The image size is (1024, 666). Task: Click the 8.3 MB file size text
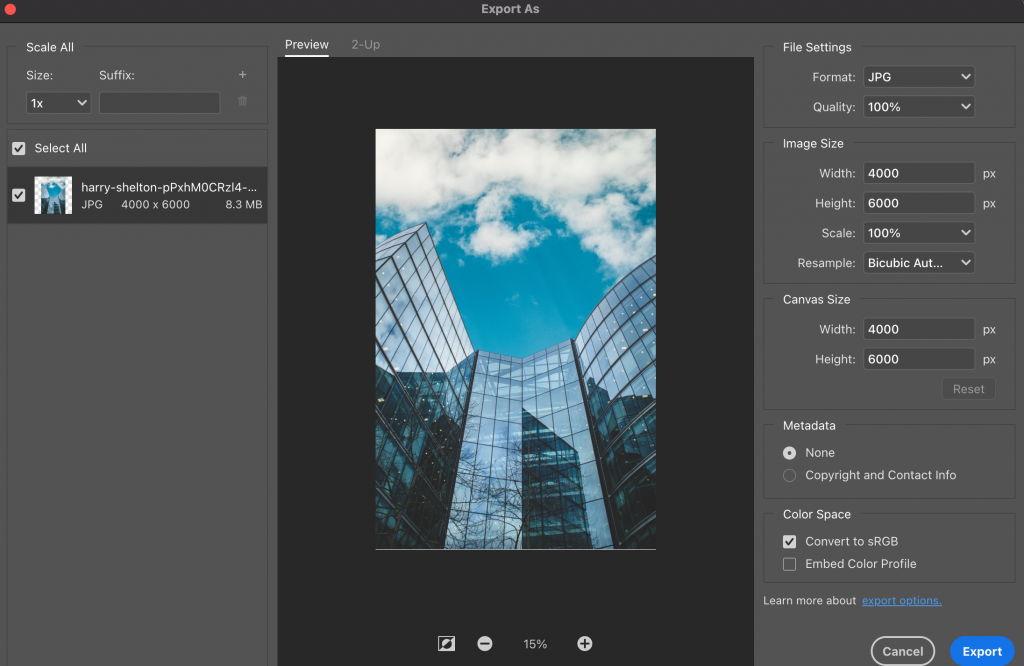(244, 204)
